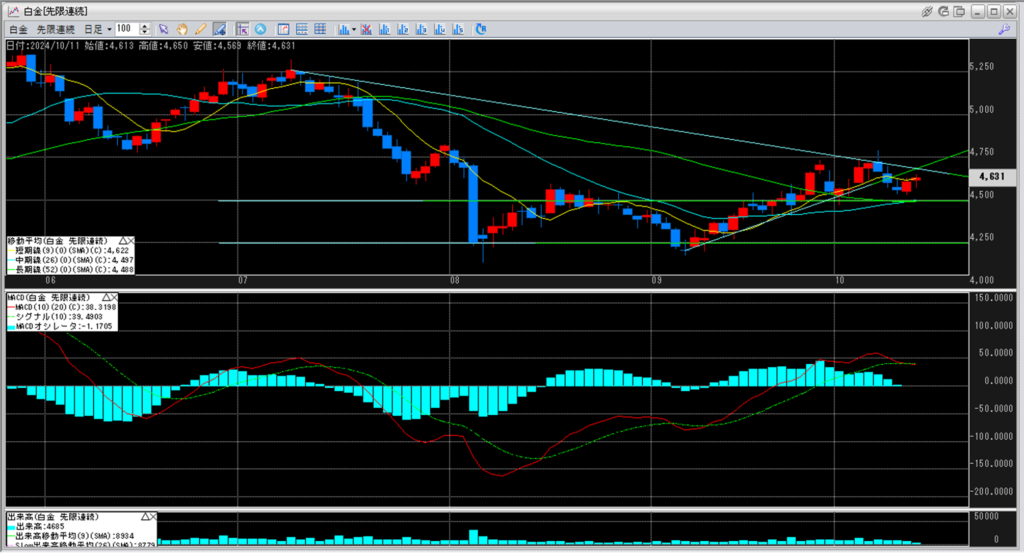Close the 出来高 legend box
The image size is (1024, 553).
click(153, 516)
